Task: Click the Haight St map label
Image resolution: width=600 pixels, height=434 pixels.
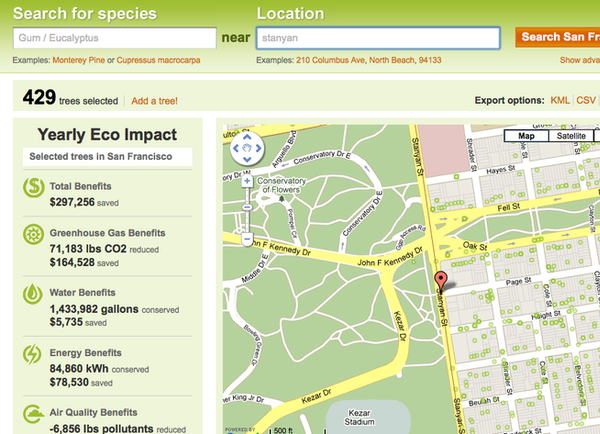Action: [546, 315]
